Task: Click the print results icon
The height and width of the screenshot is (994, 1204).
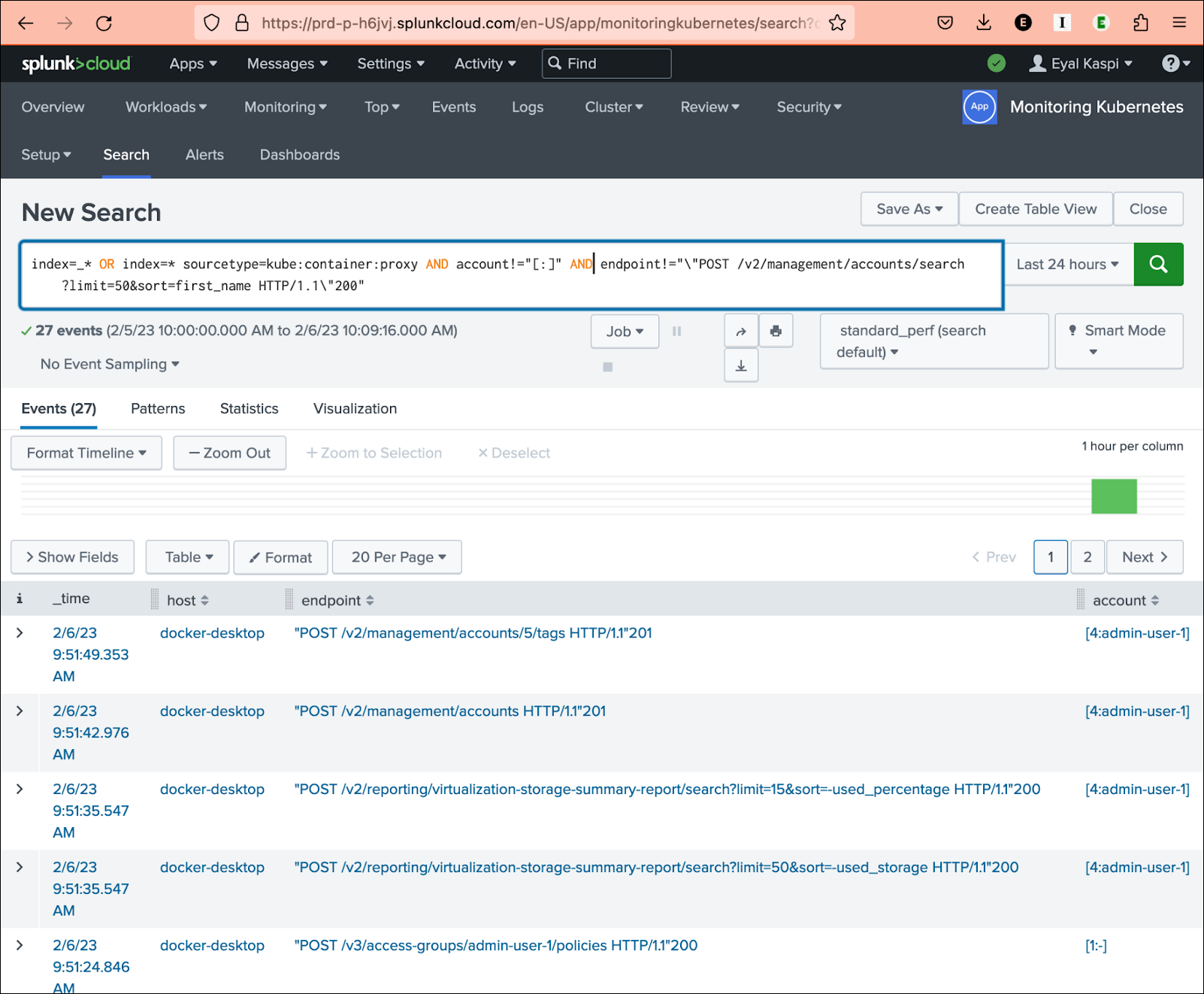Action: (x=776, y=332)
